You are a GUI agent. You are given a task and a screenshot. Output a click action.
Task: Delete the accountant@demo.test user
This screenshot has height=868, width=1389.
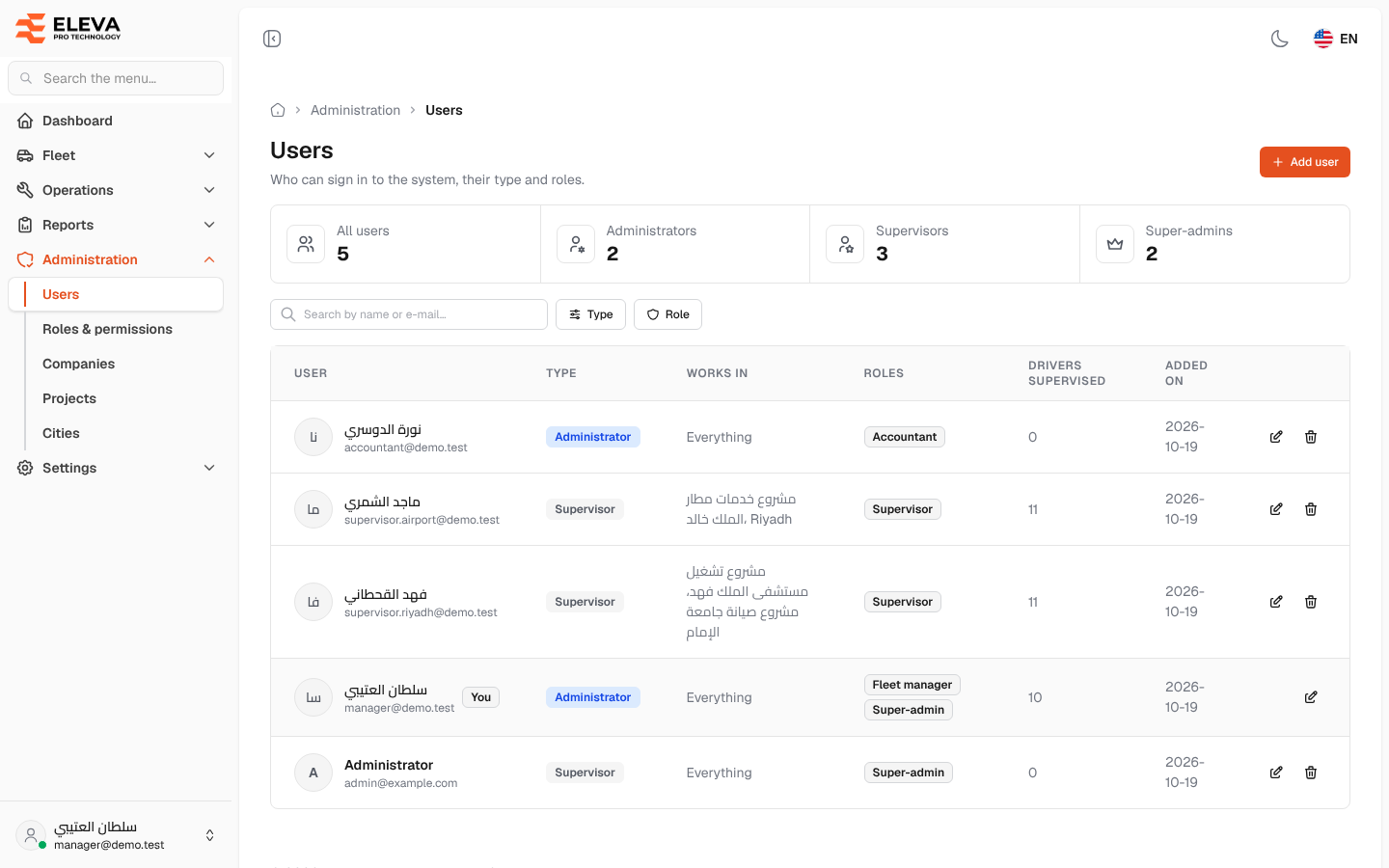[x=1311, y=437]
